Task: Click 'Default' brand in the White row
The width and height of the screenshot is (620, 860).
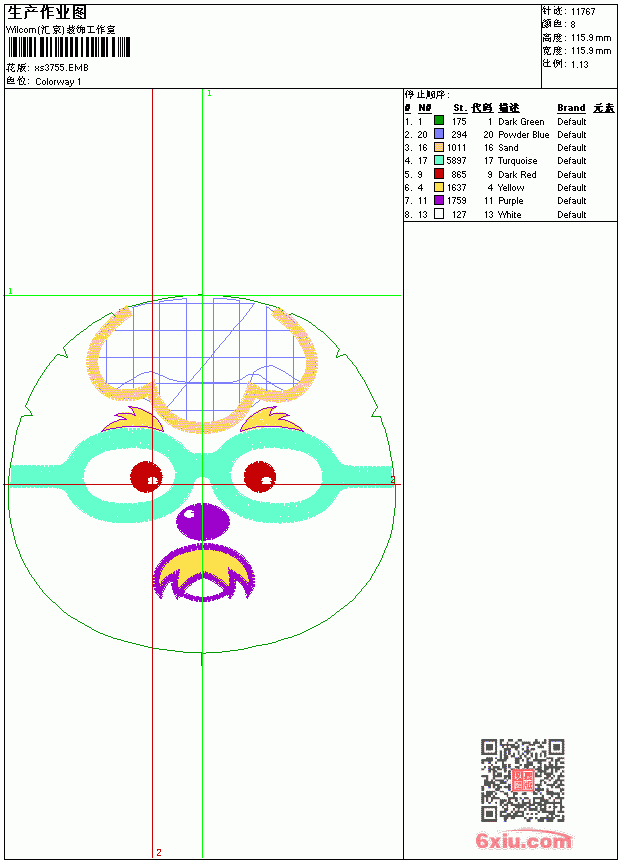Action: pos(571,214)
